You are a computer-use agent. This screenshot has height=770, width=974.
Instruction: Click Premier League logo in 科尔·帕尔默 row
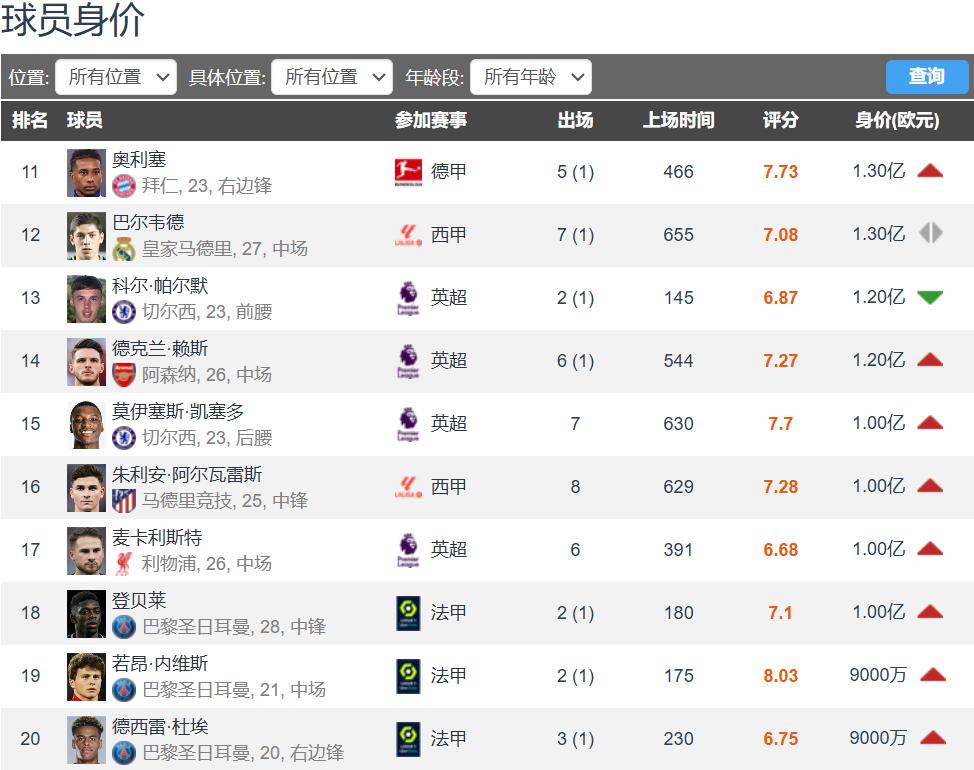[408, 298]
